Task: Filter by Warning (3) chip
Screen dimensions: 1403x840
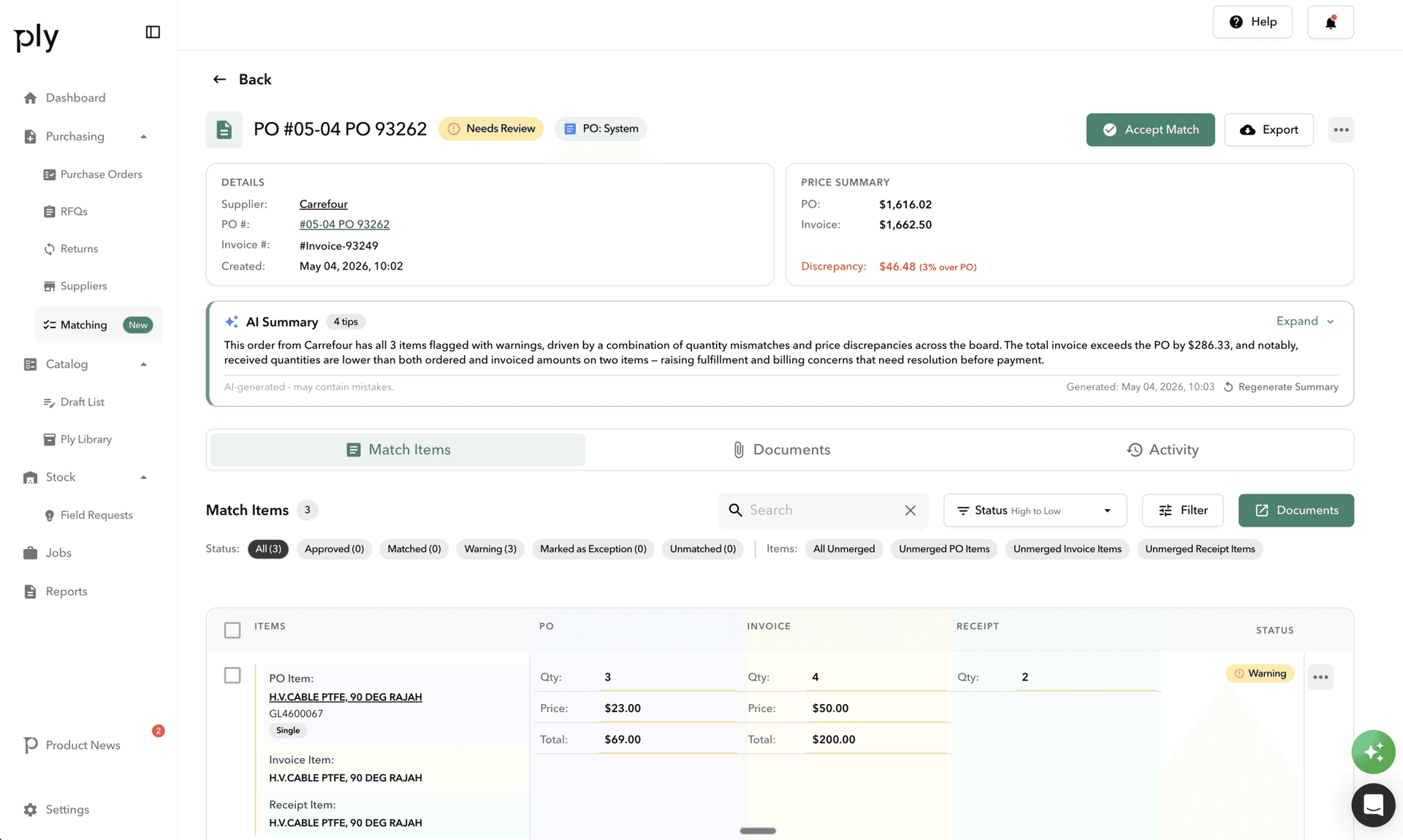Action: tap(490, 549)
